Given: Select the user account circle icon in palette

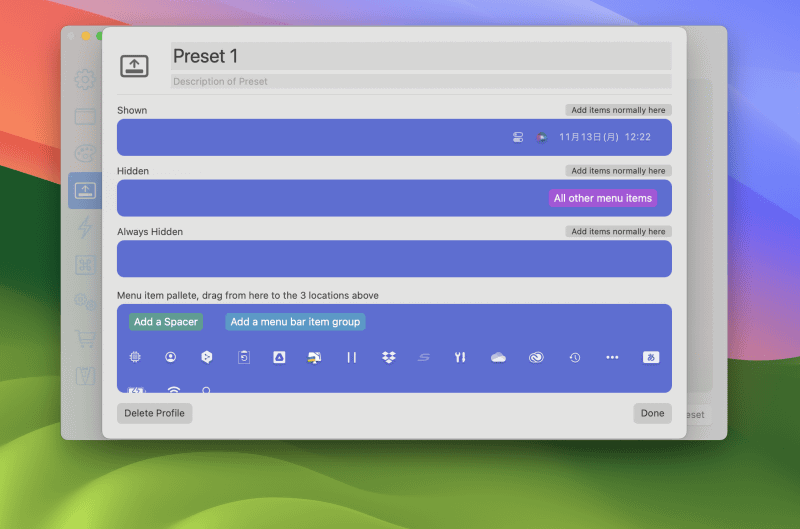Looking at the screenshot, I should point(171,357).
